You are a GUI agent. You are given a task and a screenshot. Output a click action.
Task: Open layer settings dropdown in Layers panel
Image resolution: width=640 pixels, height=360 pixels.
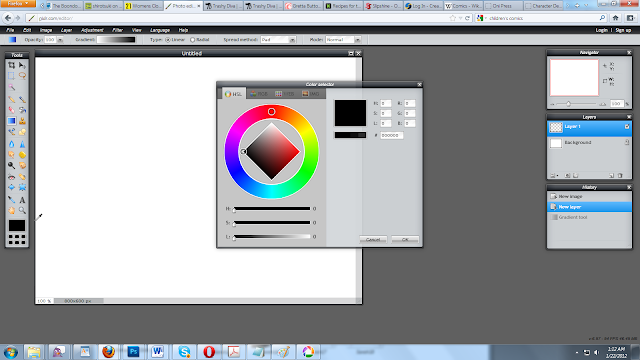tap(553, 176)
